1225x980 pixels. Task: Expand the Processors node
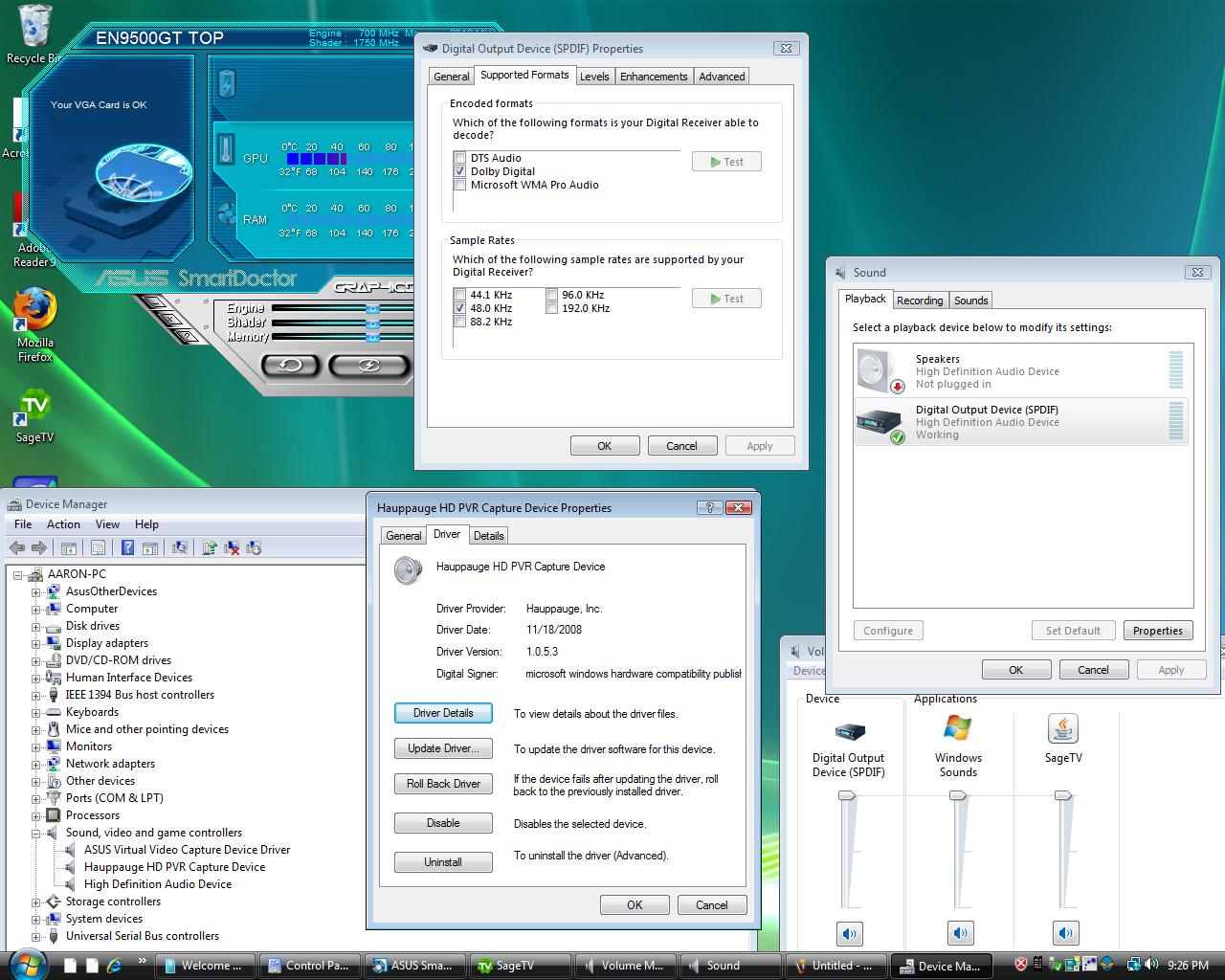point(35,815)
